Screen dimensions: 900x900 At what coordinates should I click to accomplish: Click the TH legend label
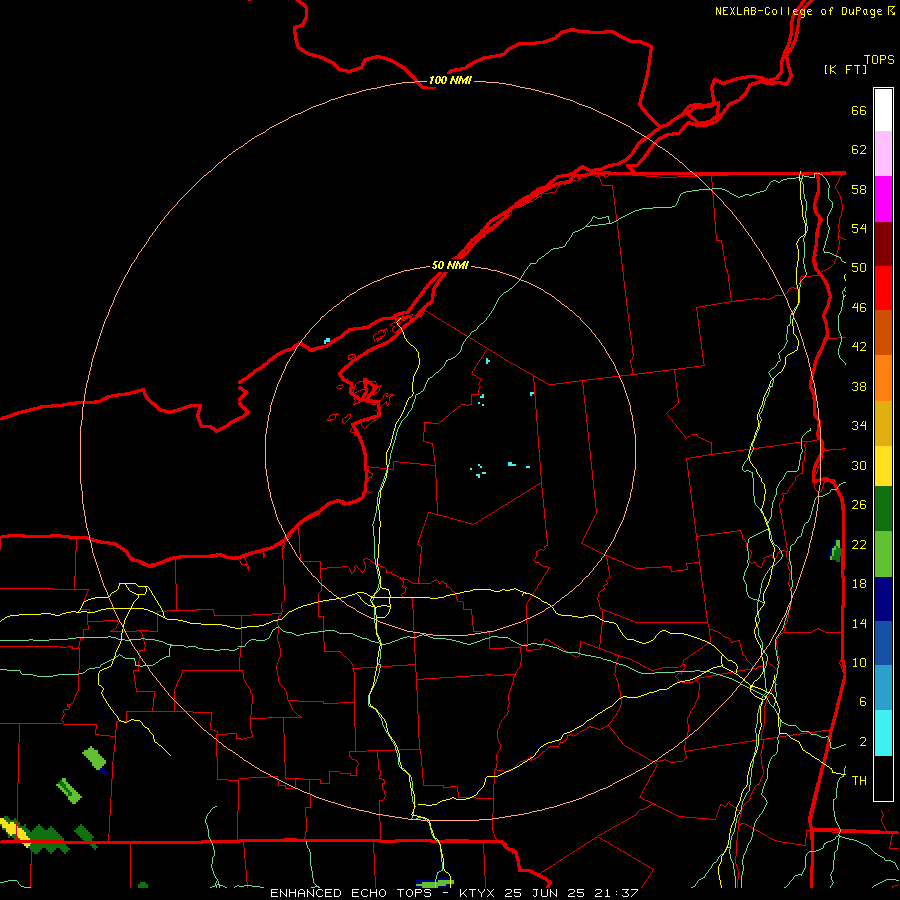click(x=859, y=780)
